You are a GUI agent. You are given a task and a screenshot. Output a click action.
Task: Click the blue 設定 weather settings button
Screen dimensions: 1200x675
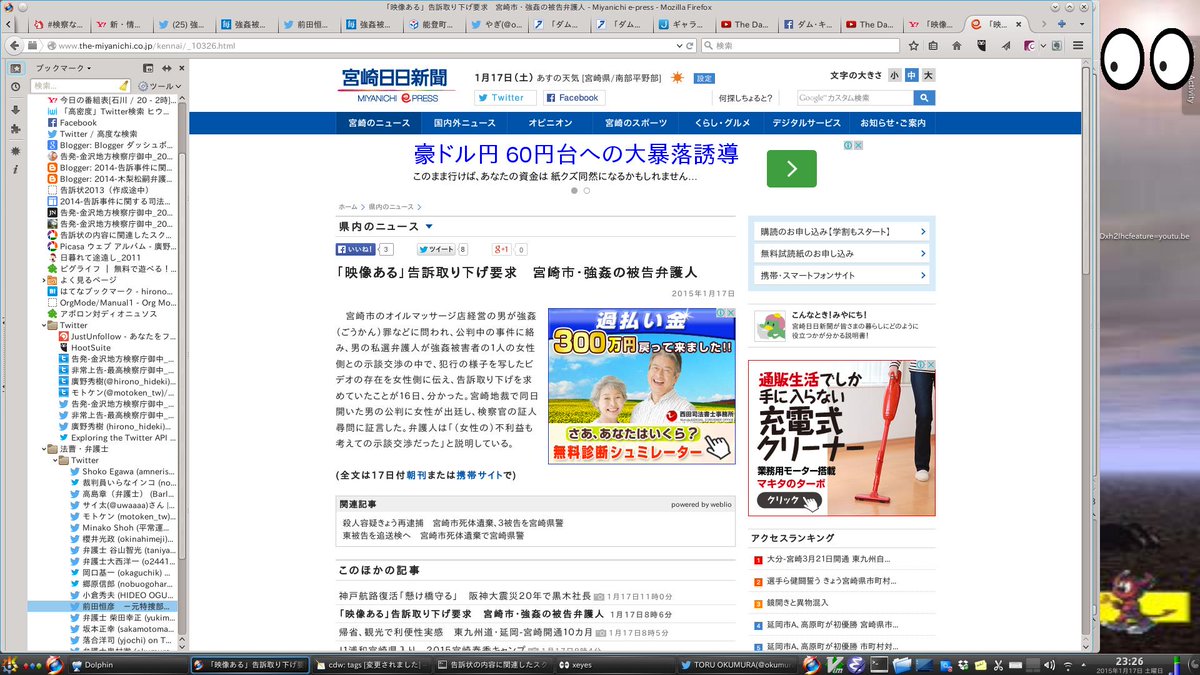(705, 78)
